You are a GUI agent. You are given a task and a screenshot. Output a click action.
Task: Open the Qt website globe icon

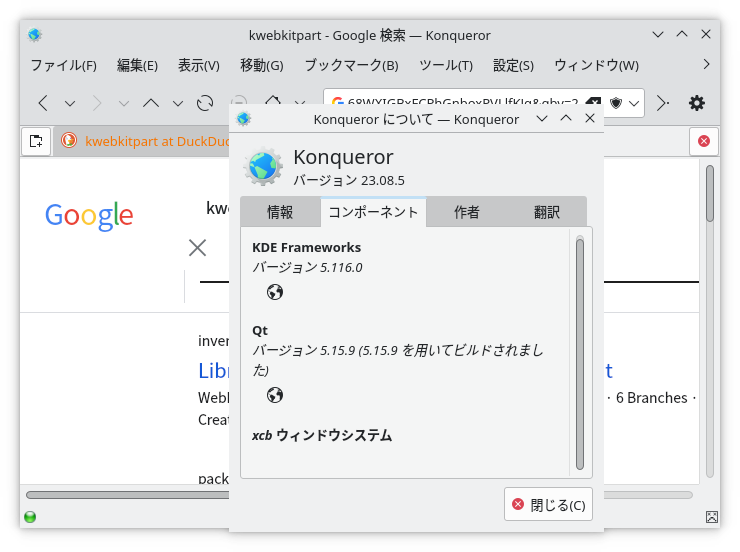click(x=275, y=395)
